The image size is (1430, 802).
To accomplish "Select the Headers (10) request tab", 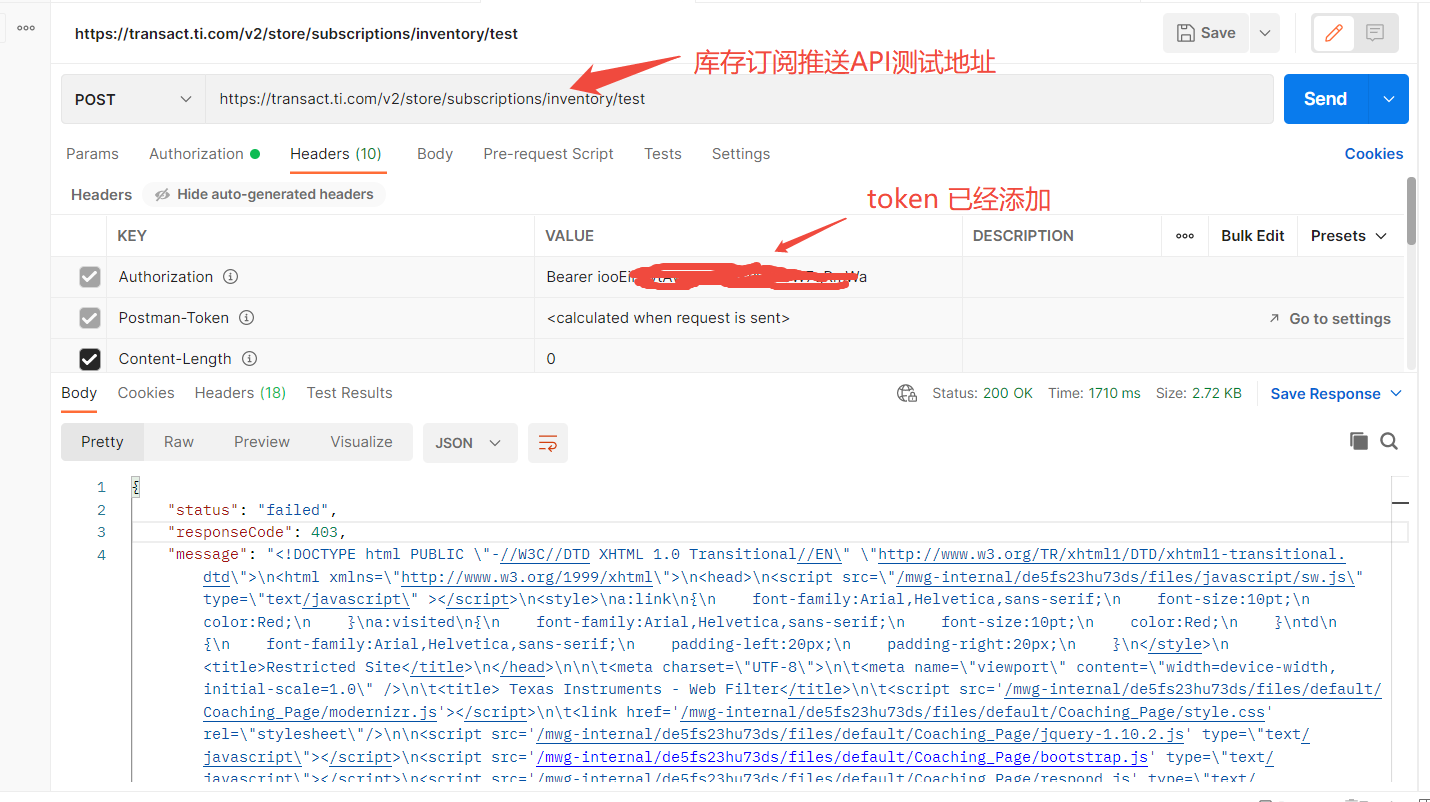I will tap(336, 154).
